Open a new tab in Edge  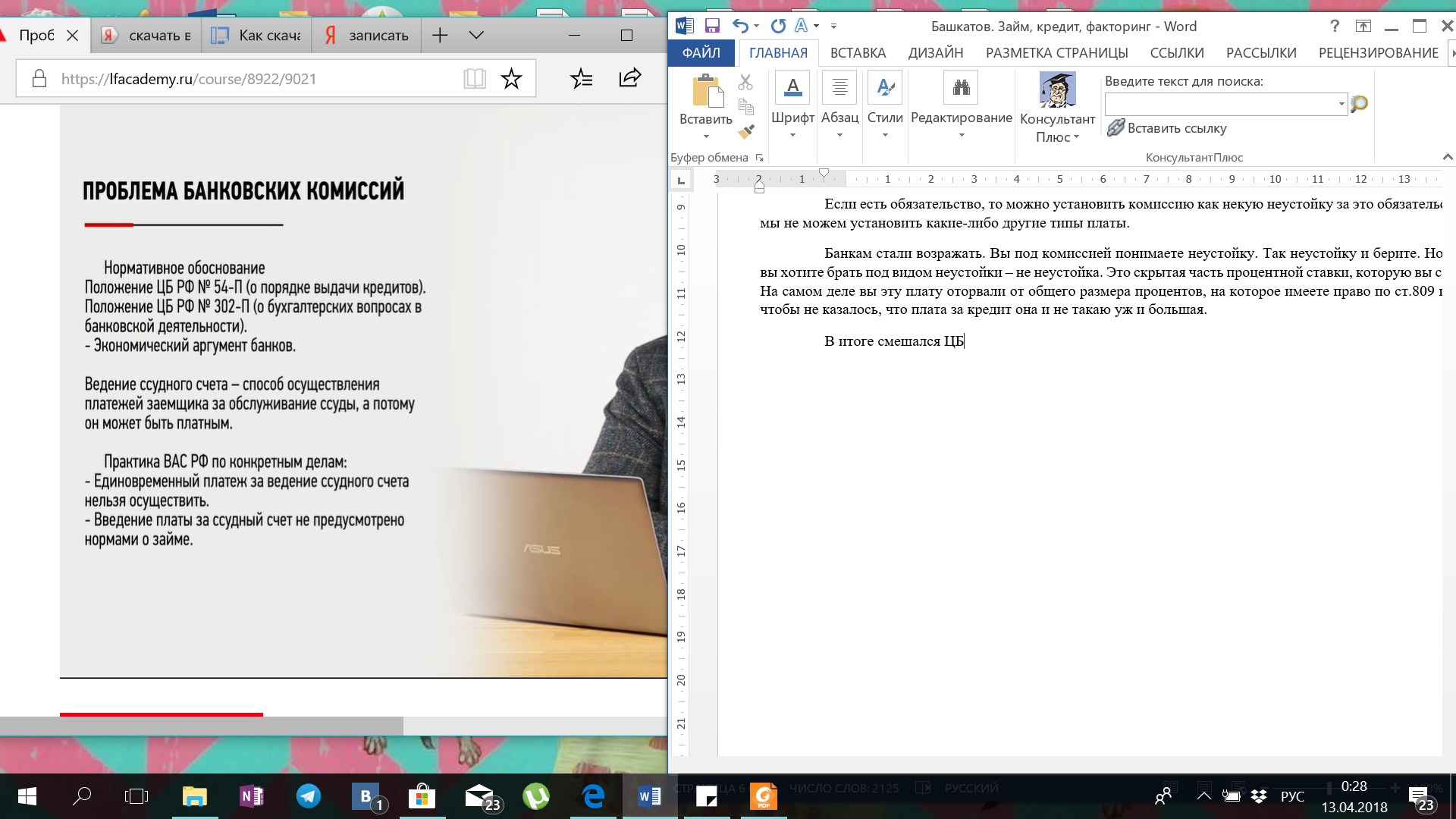(x=440, y=35)
